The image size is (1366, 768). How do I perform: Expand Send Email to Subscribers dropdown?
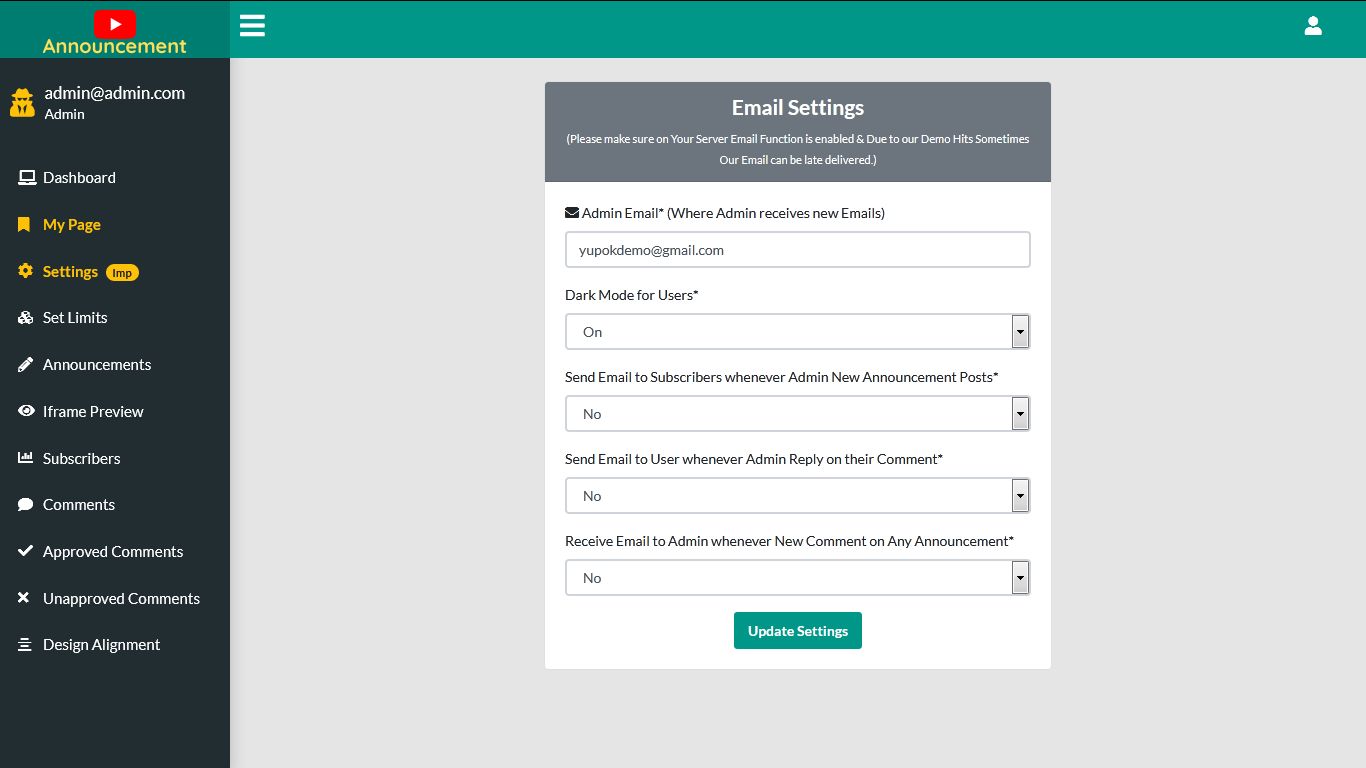click(797, 414)
